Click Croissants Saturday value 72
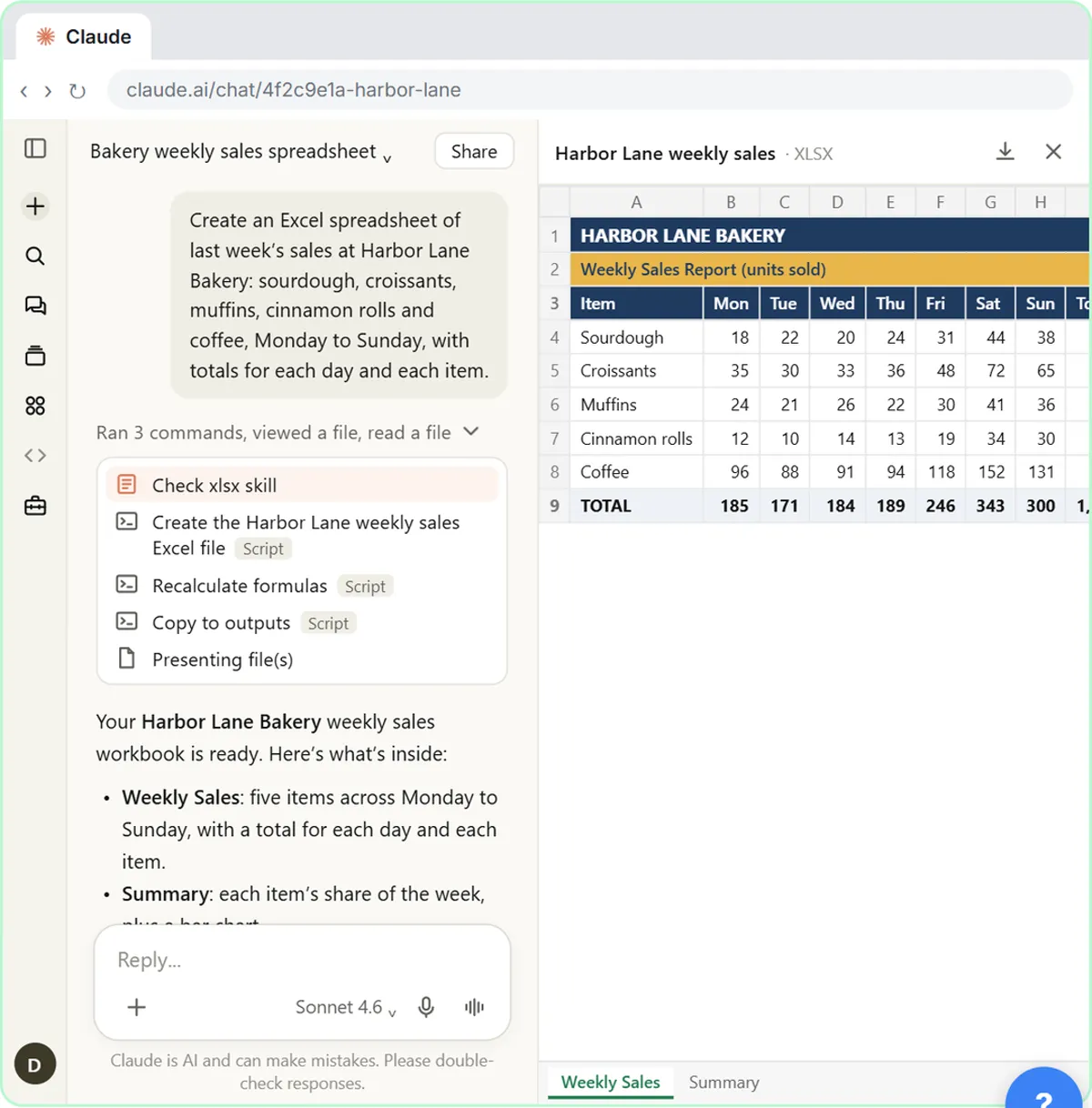 pos(989,371)
